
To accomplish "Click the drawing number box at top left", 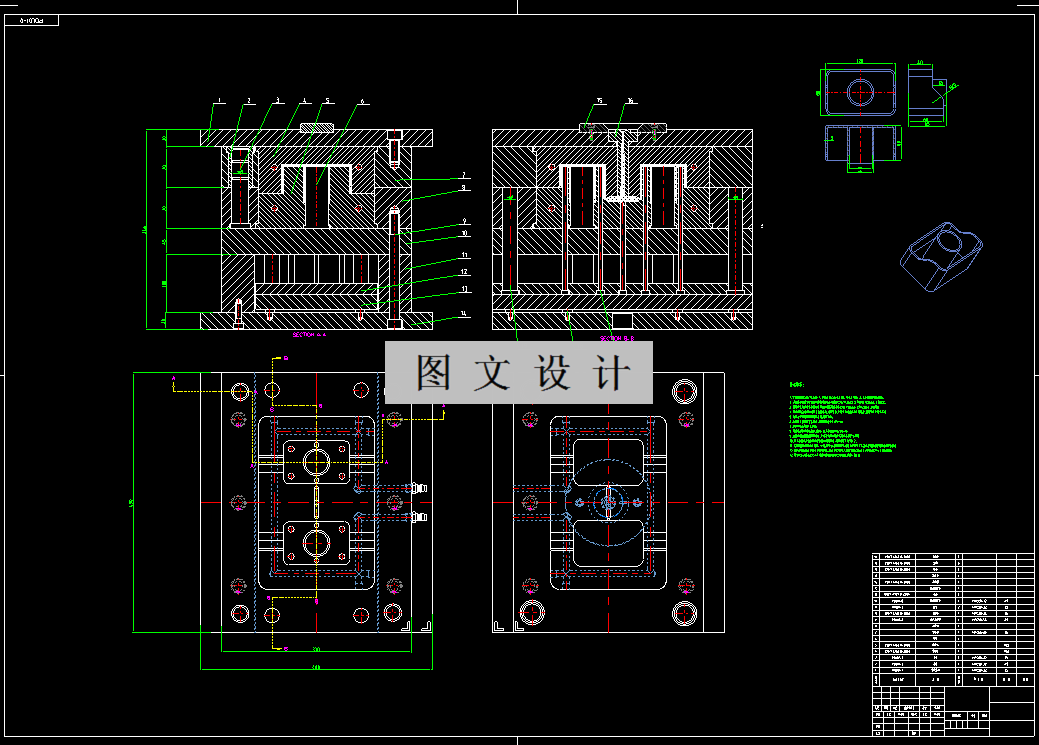I will [x=32, y=21].
